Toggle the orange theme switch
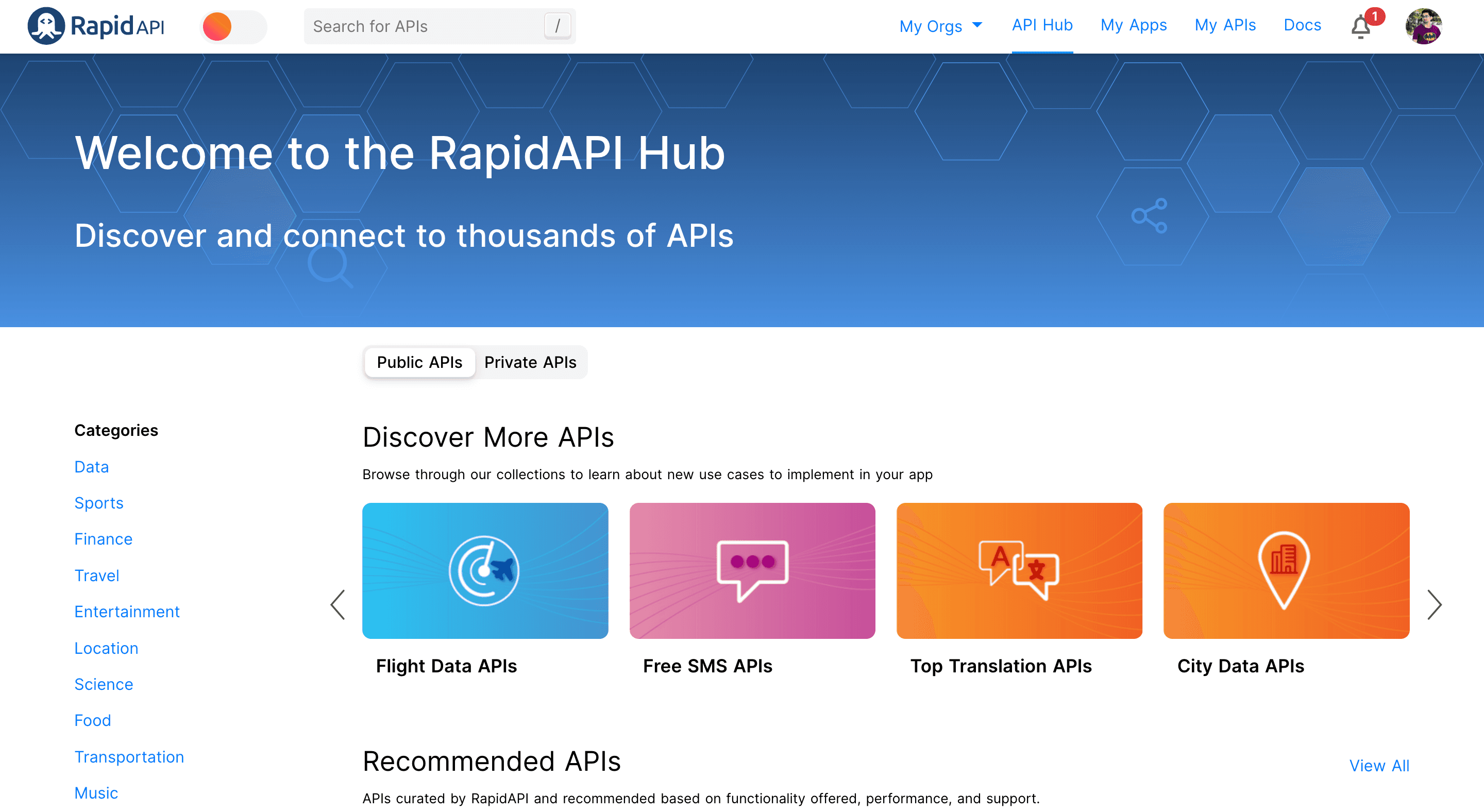 pyautogui.click(x=233, y=26)
